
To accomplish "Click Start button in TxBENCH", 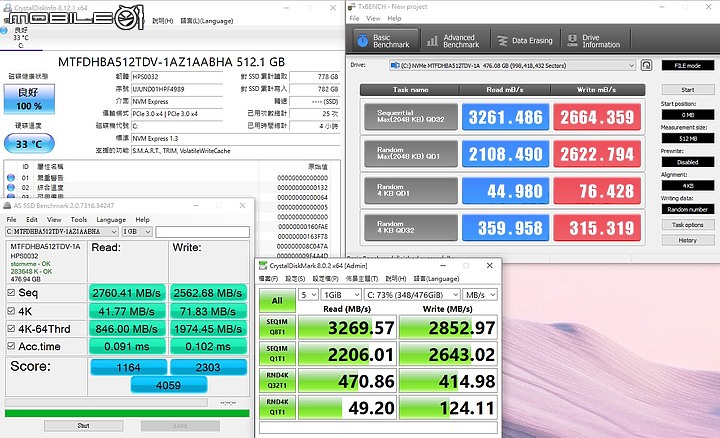I will point(687,90).
